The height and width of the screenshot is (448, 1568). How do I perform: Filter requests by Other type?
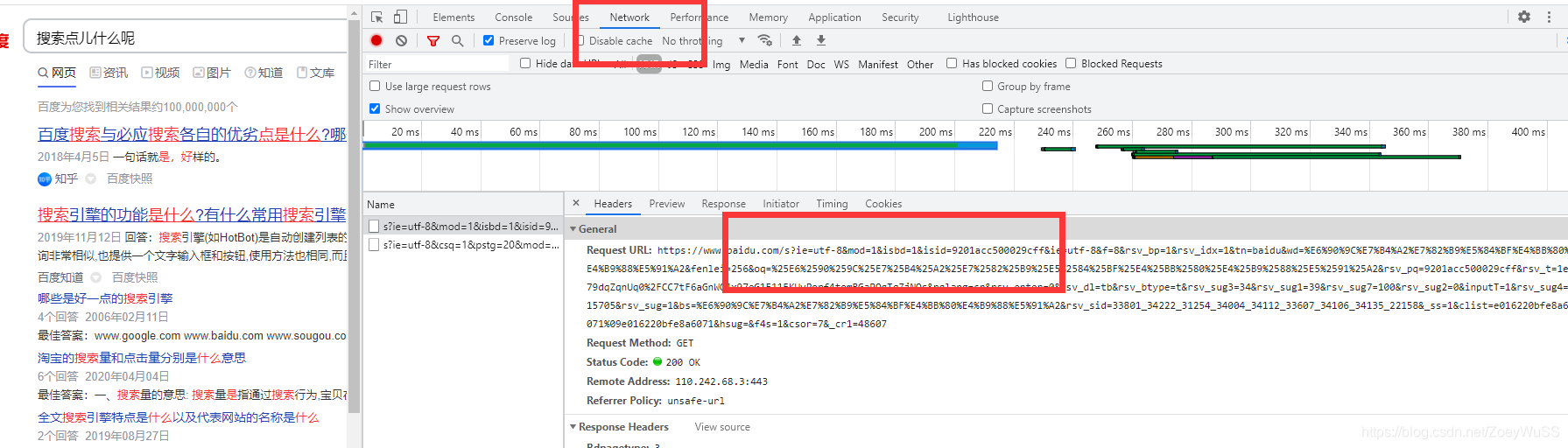pos(920,64)
